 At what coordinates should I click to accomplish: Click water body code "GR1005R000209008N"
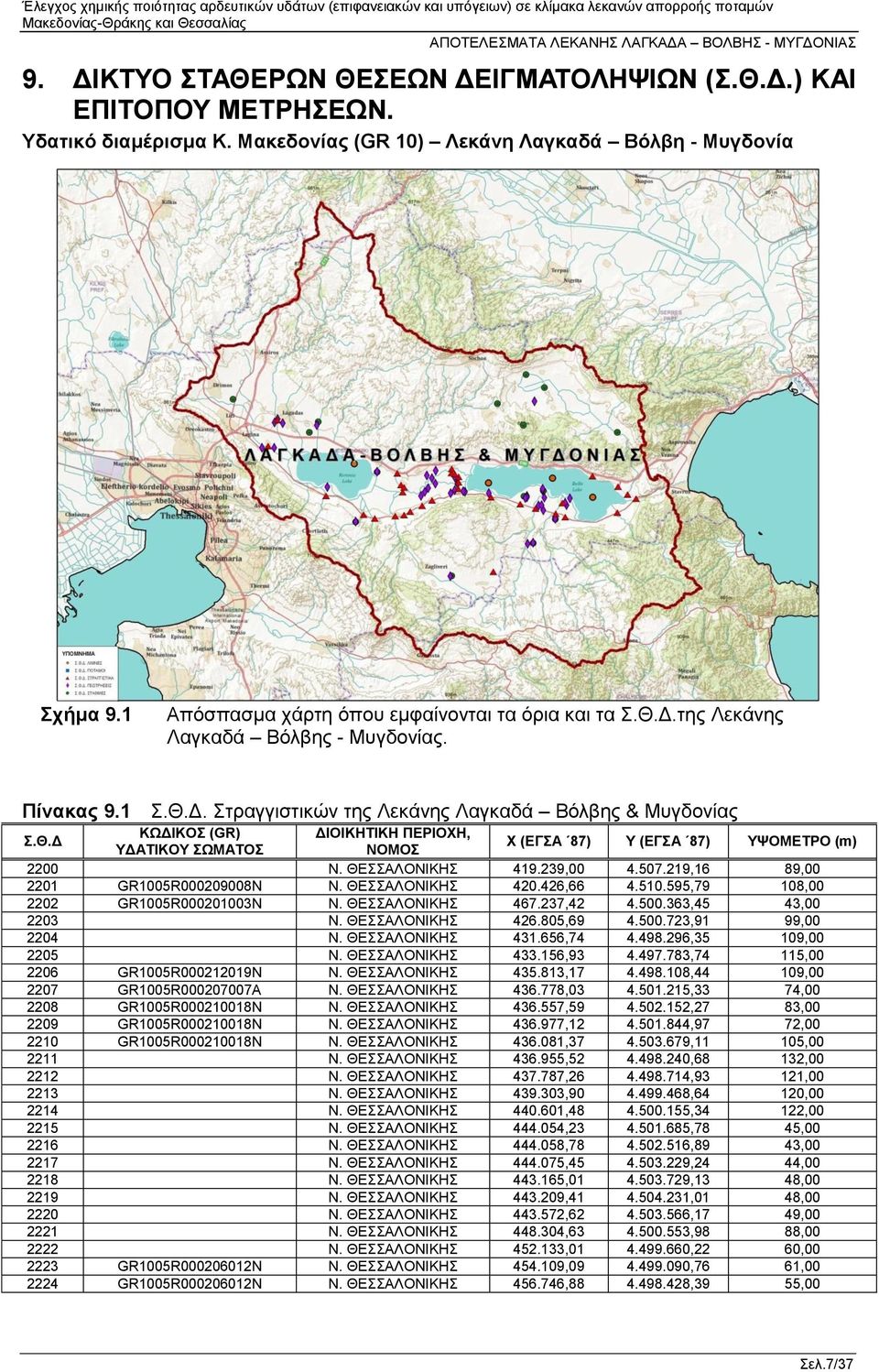click(x=190, y=887)
